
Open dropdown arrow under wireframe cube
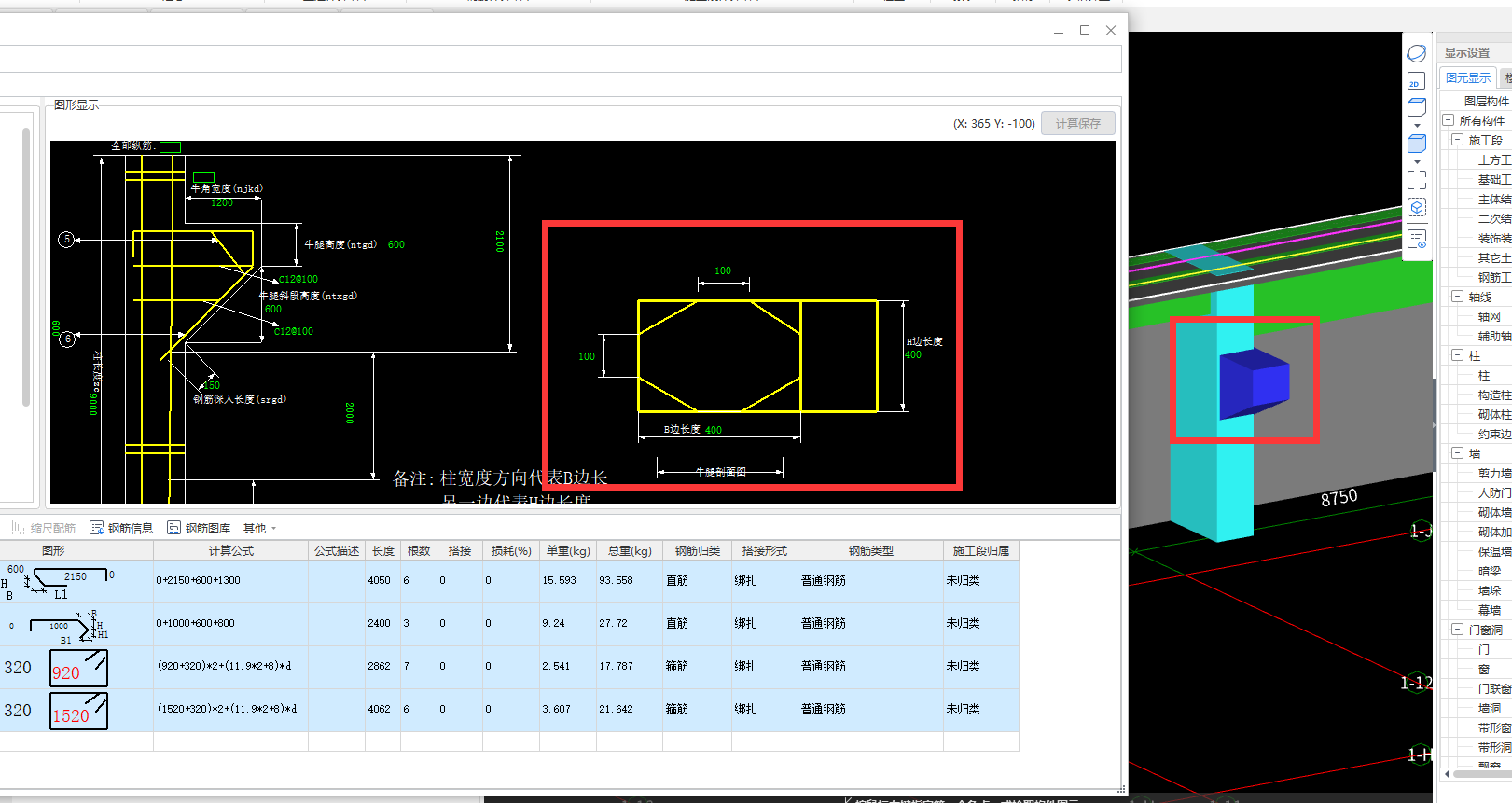(1417, 126)
